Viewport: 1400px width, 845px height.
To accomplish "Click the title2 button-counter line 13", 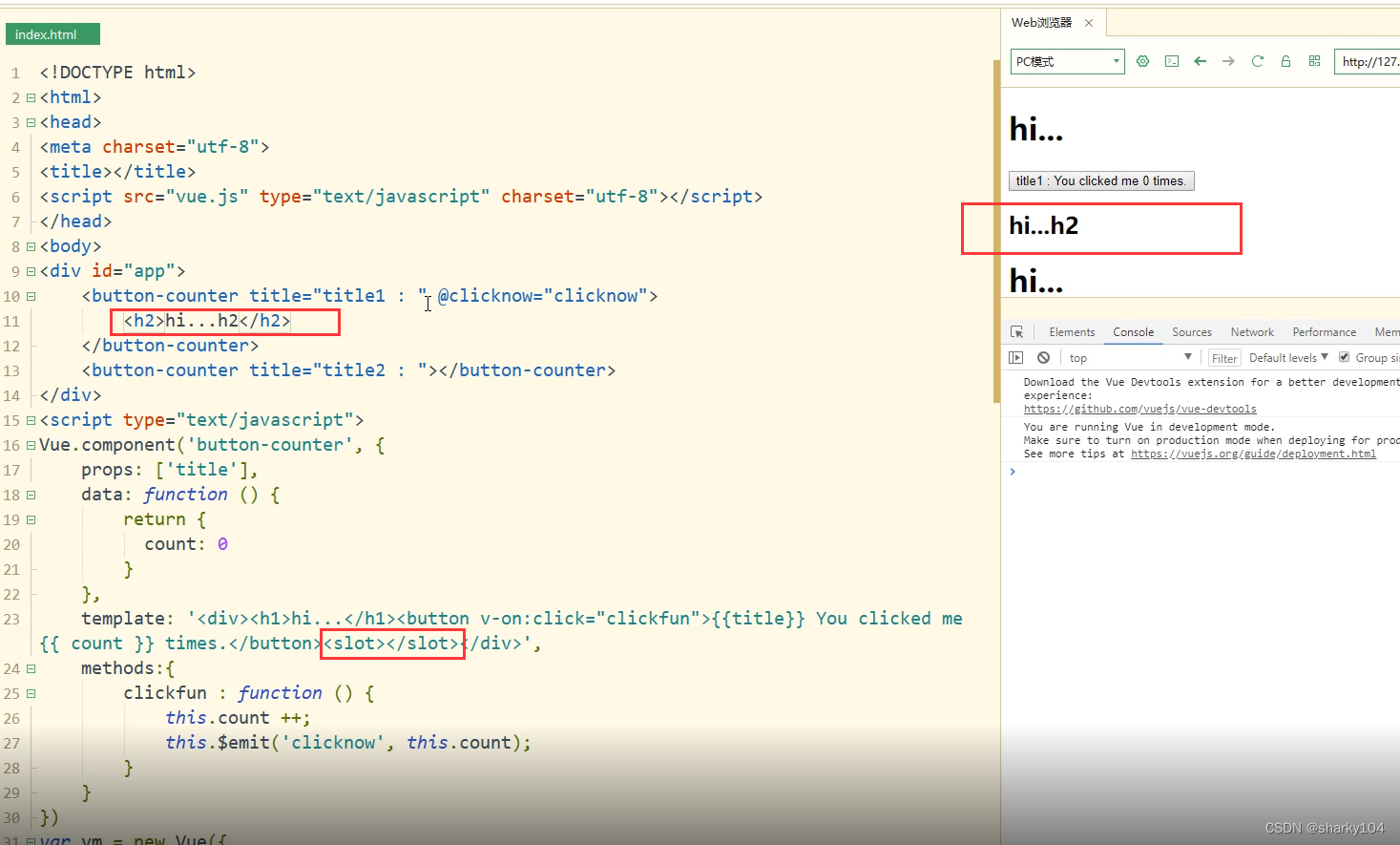I will point(348,370).
